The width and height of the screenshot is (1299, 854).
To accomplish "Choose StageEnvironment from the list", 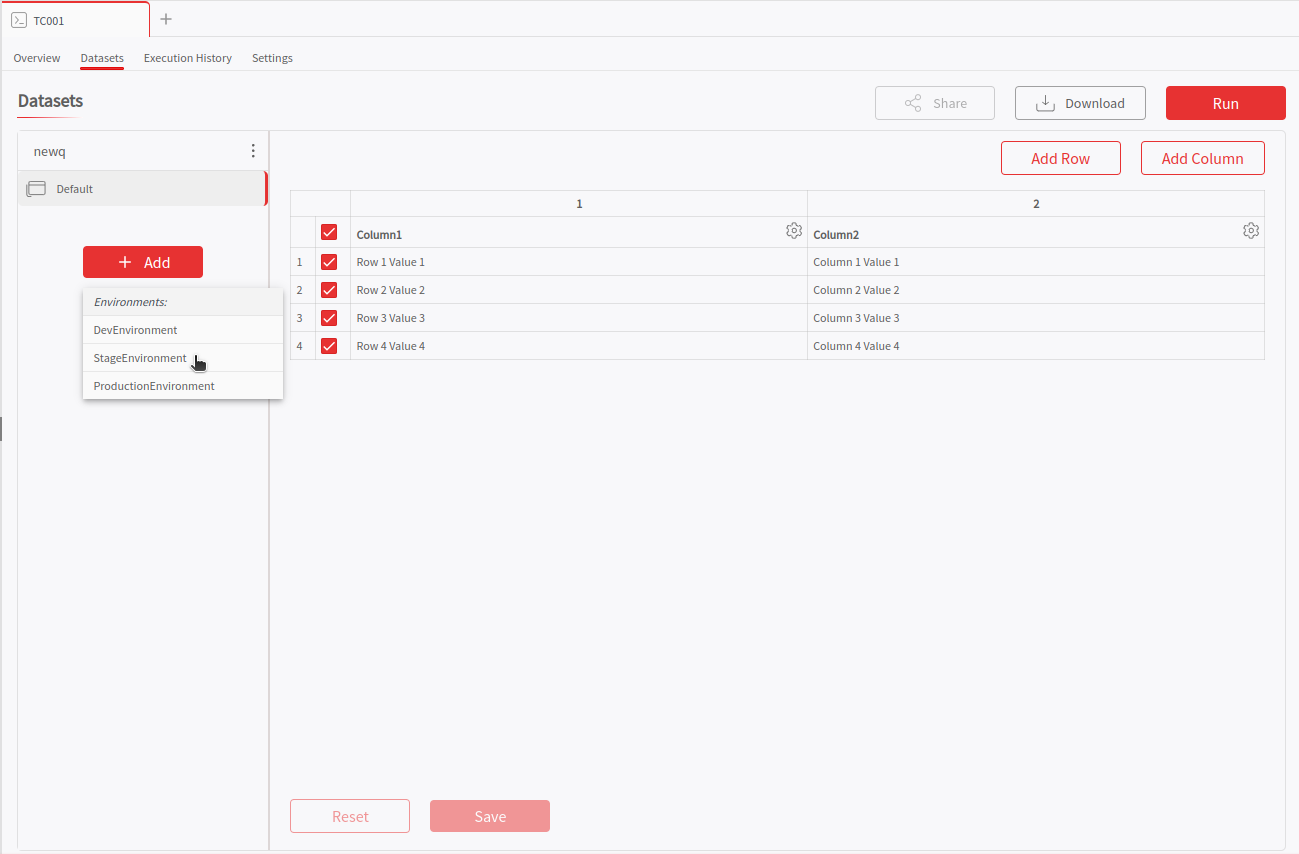I will [183, 358].
